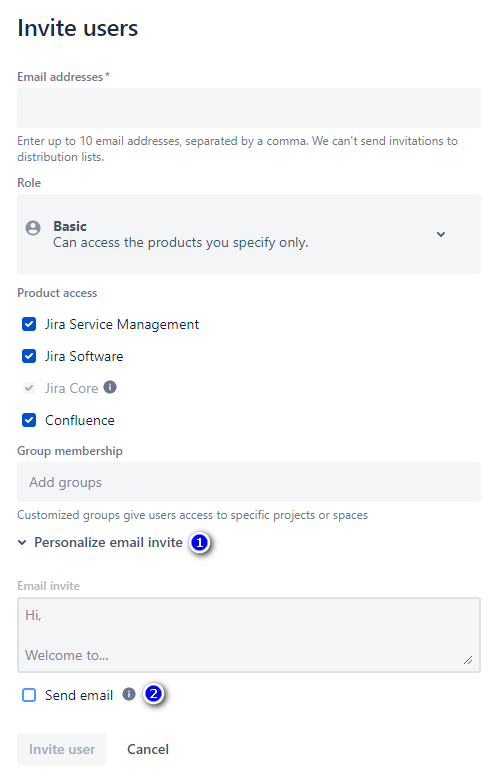The width and height of the screenshot is (490, 779).
Task: Click the resize handle of Email invite textarea
Action: pyautogui.click(x=468, y=660)
